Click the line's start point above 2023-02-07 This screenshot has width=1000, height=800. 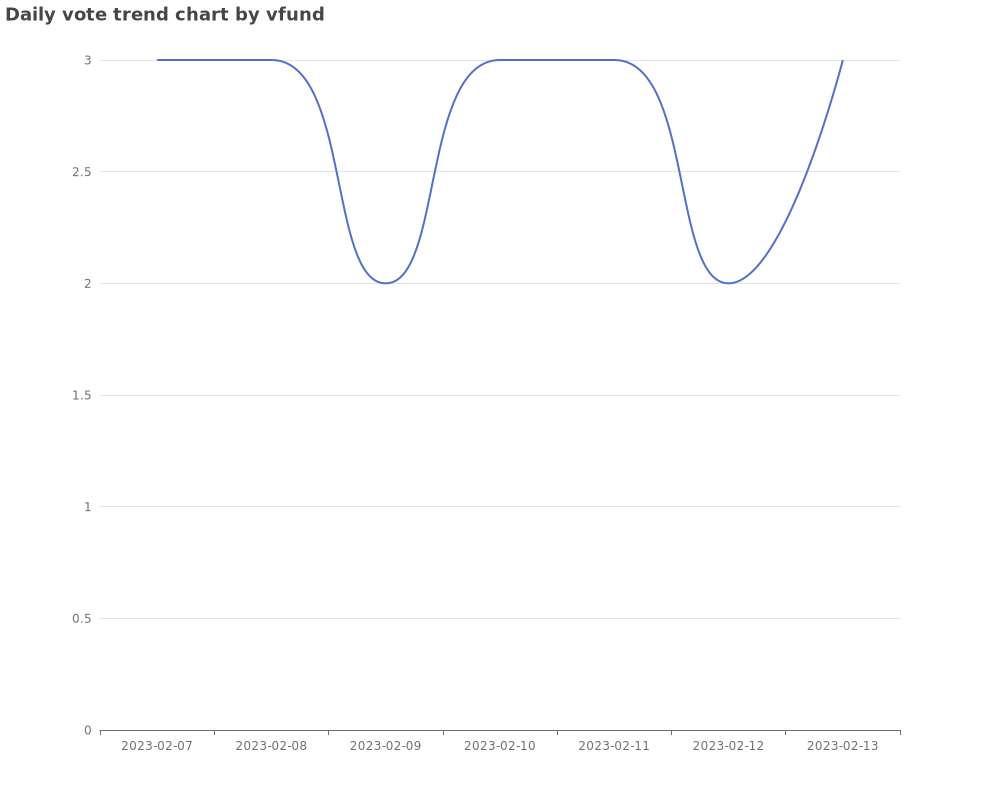click(x=157, y=60)
